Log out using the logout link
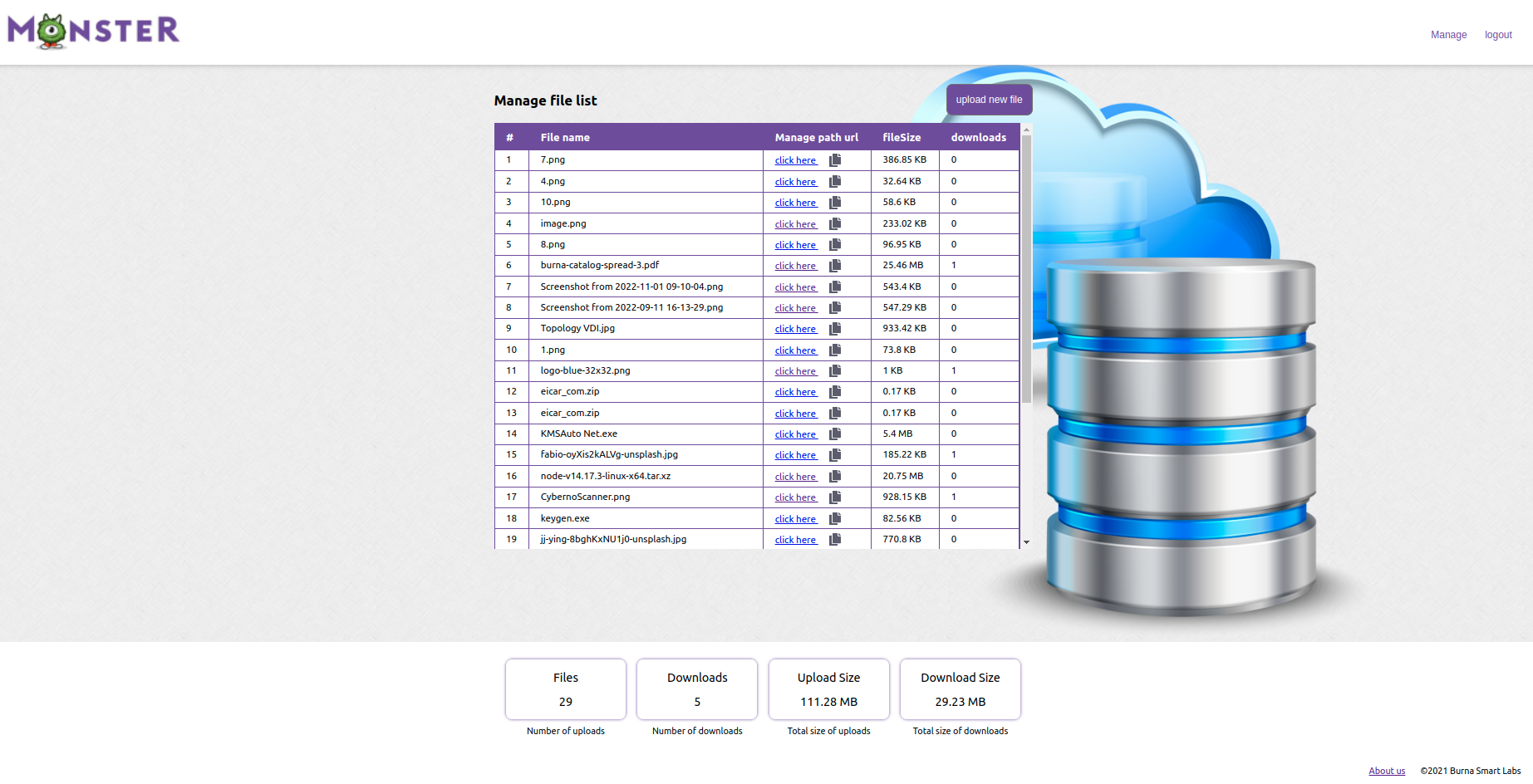Viewport: 1533px width, 784px height. (x=1498, y=35)
